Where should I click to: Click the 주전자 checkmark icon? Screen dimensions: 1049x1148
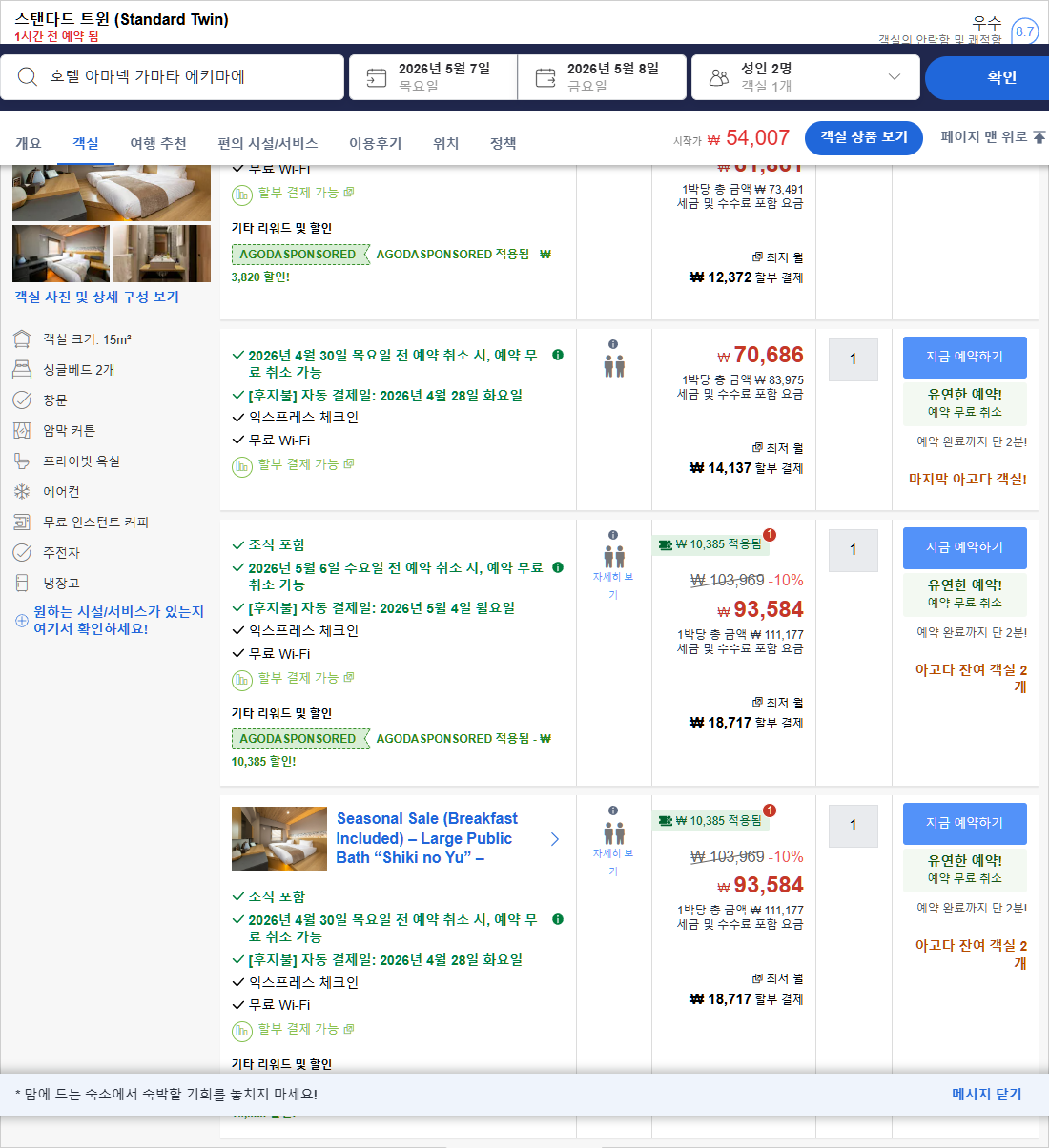click(x=22, y=553)
